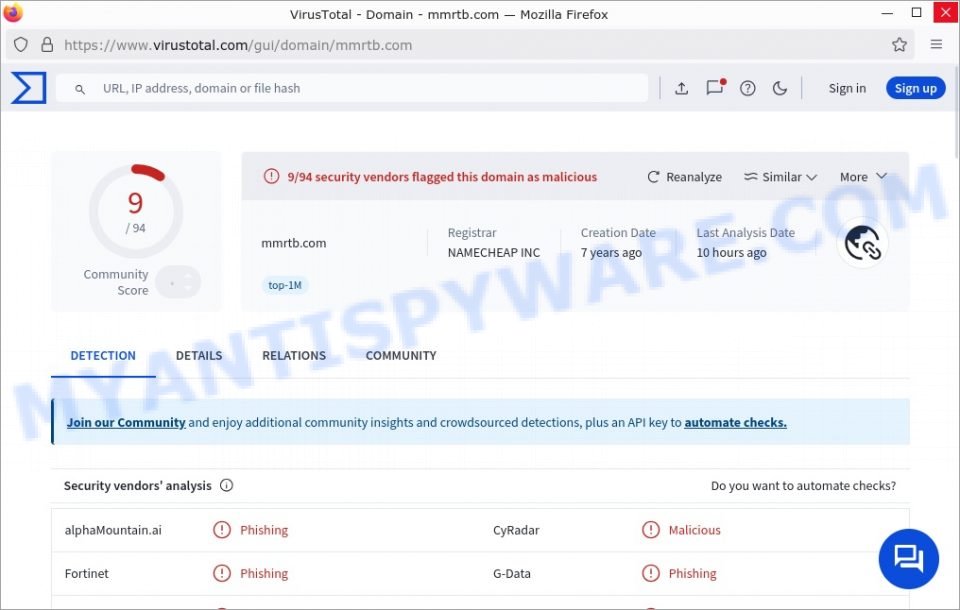
Task: Switch to the RELATIONS tab
Action: tap(294, 355)
